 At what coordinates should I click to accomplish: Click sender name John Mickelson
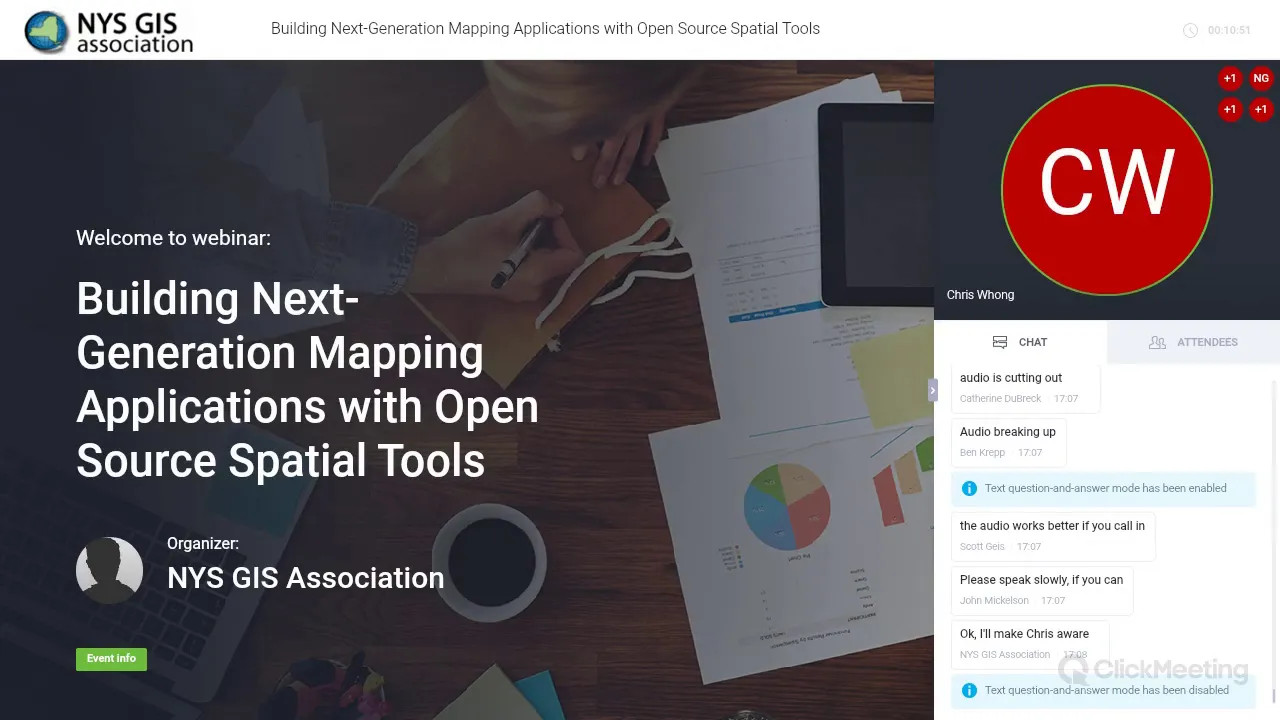tap(994, 601)
